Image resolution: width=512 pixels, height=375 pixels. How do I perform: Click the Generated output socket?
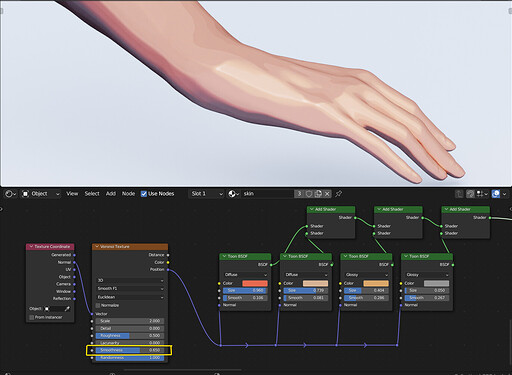click(74, 255)
